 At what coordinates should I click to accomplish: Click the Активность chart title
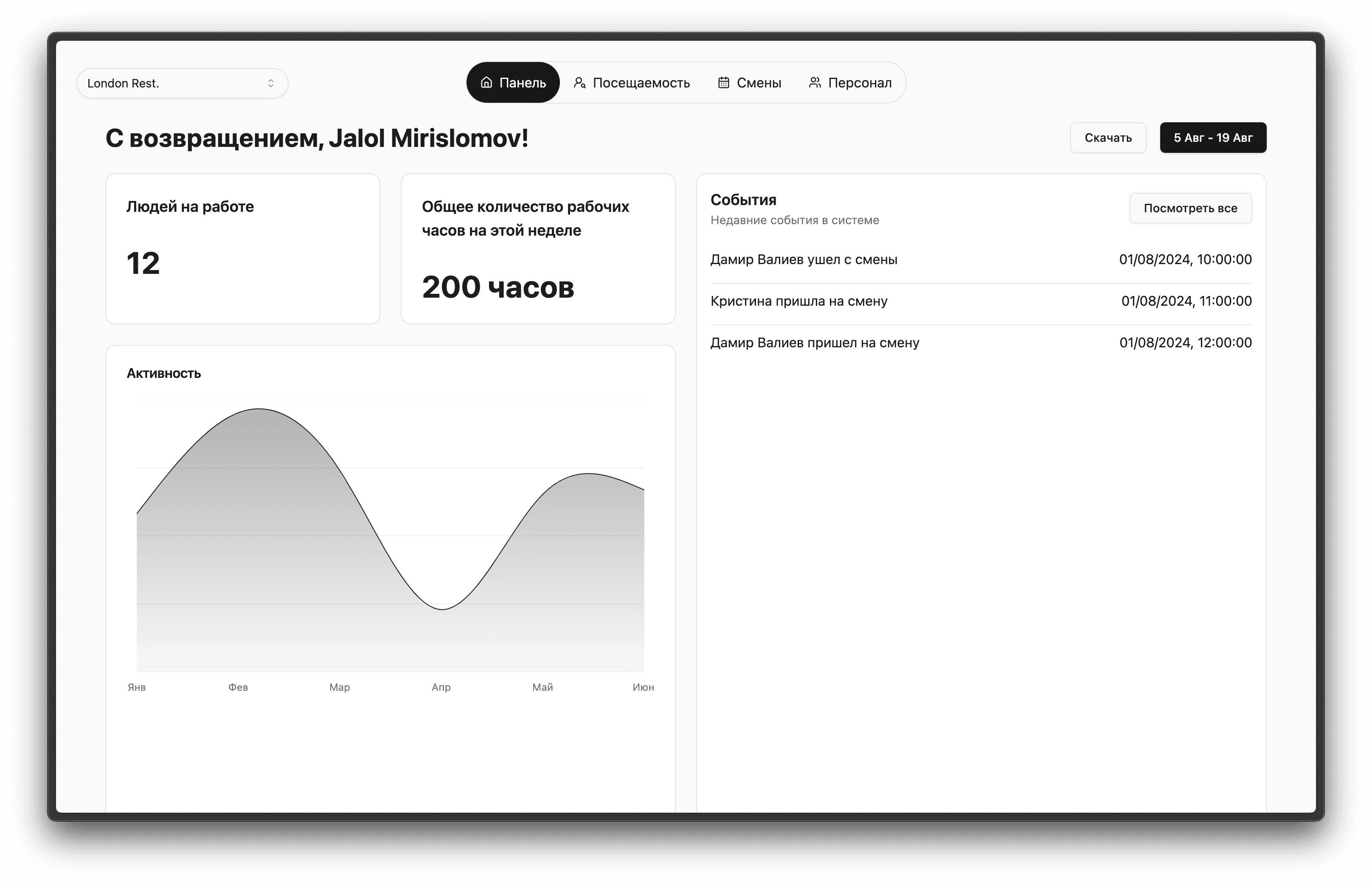163,373
